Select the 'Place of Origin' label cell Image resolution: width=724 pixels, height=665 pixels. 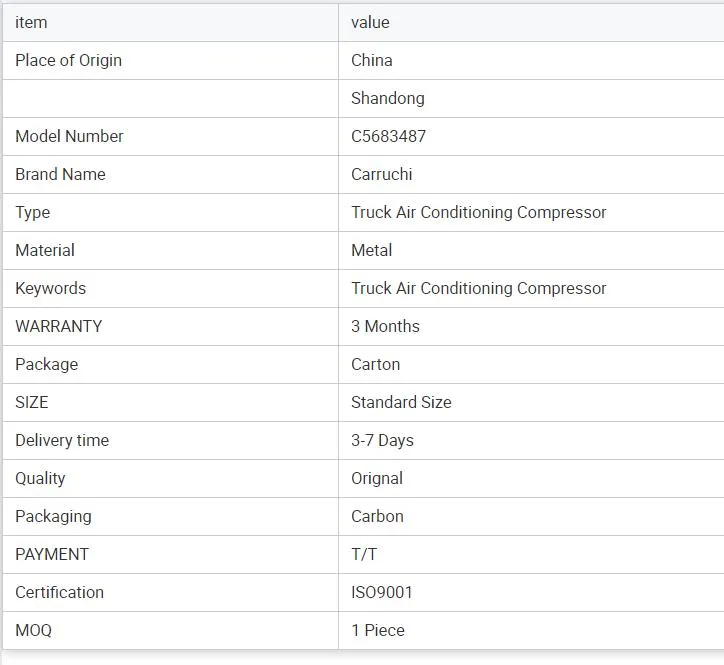pyautogui.click(x=68, y=60)
